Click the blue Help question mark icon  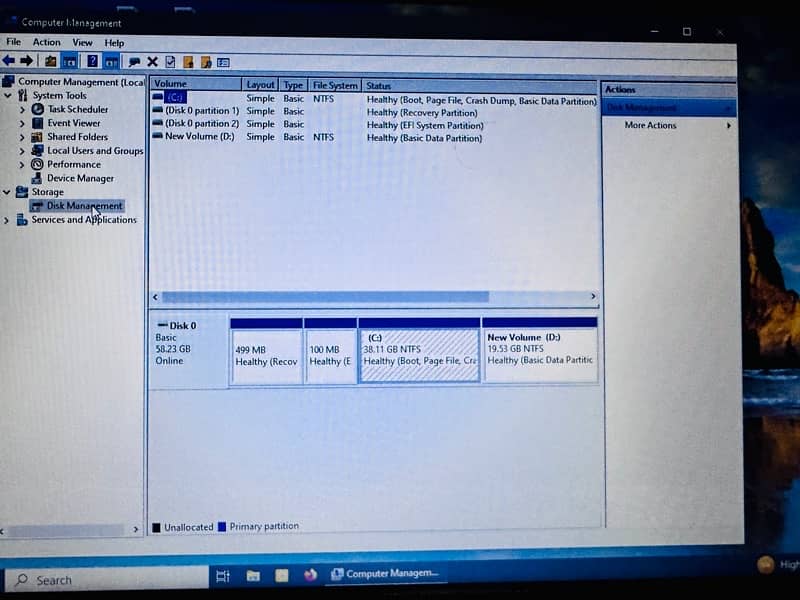pyautogui.click(x=92, y=61)
